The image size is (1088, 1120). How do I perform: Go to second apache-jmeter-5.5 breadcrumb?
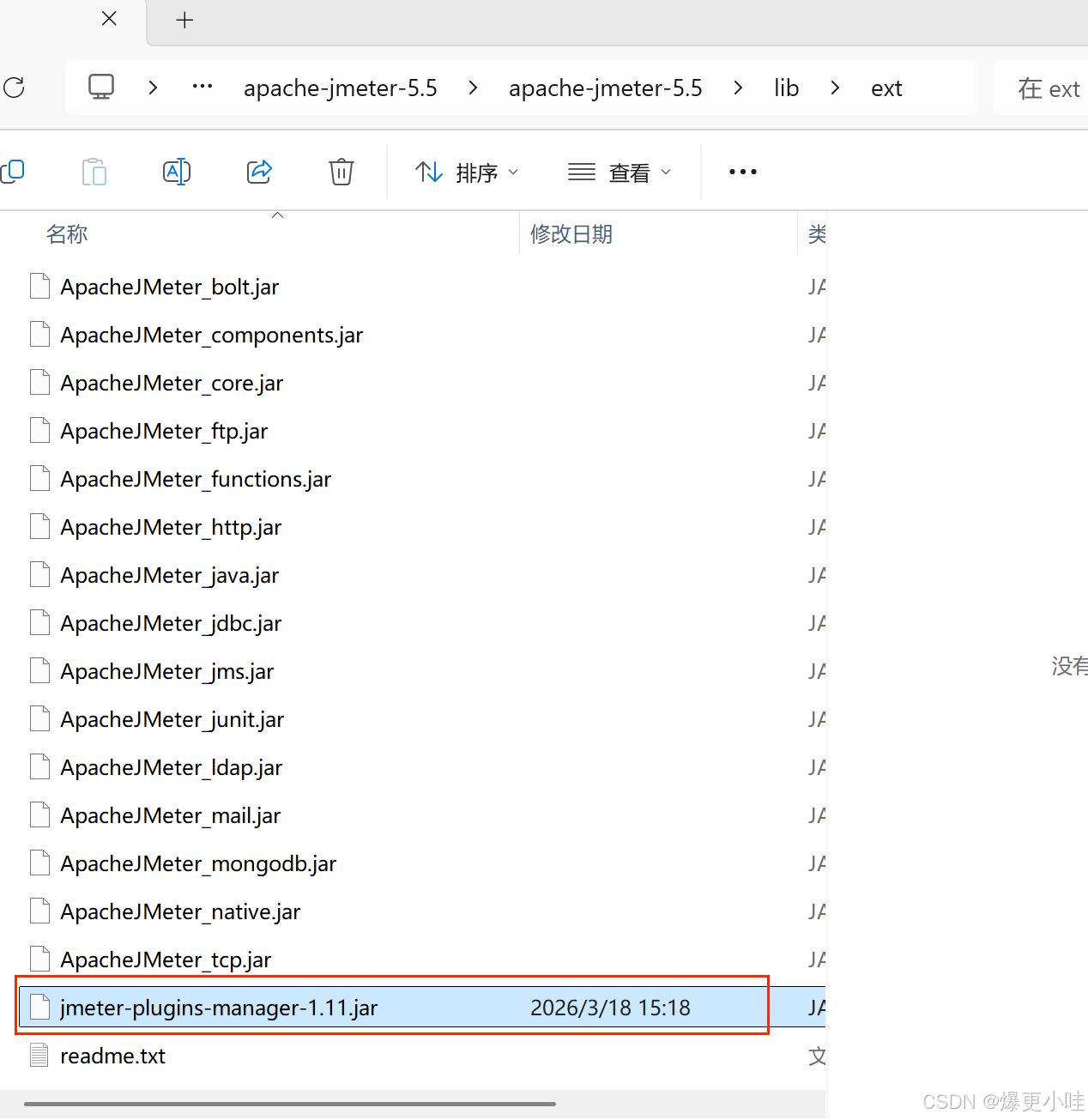tap(606, 88)
